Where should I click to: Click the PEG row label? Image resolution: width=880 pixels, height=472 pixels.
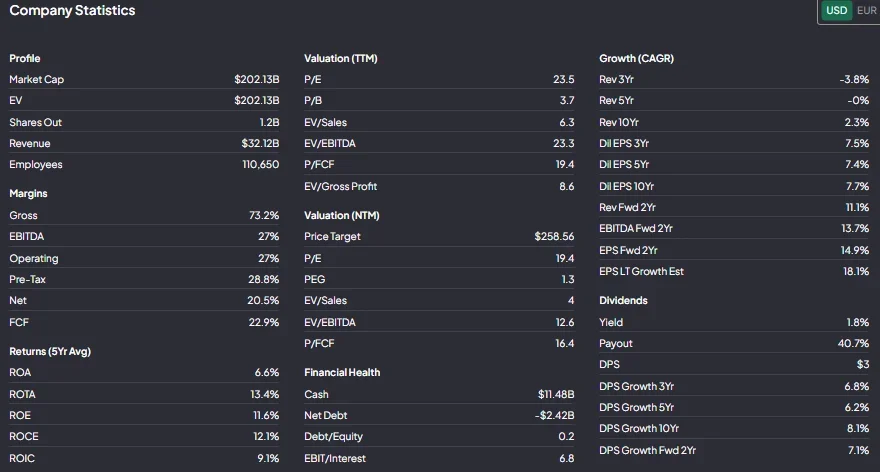point(315,280)
